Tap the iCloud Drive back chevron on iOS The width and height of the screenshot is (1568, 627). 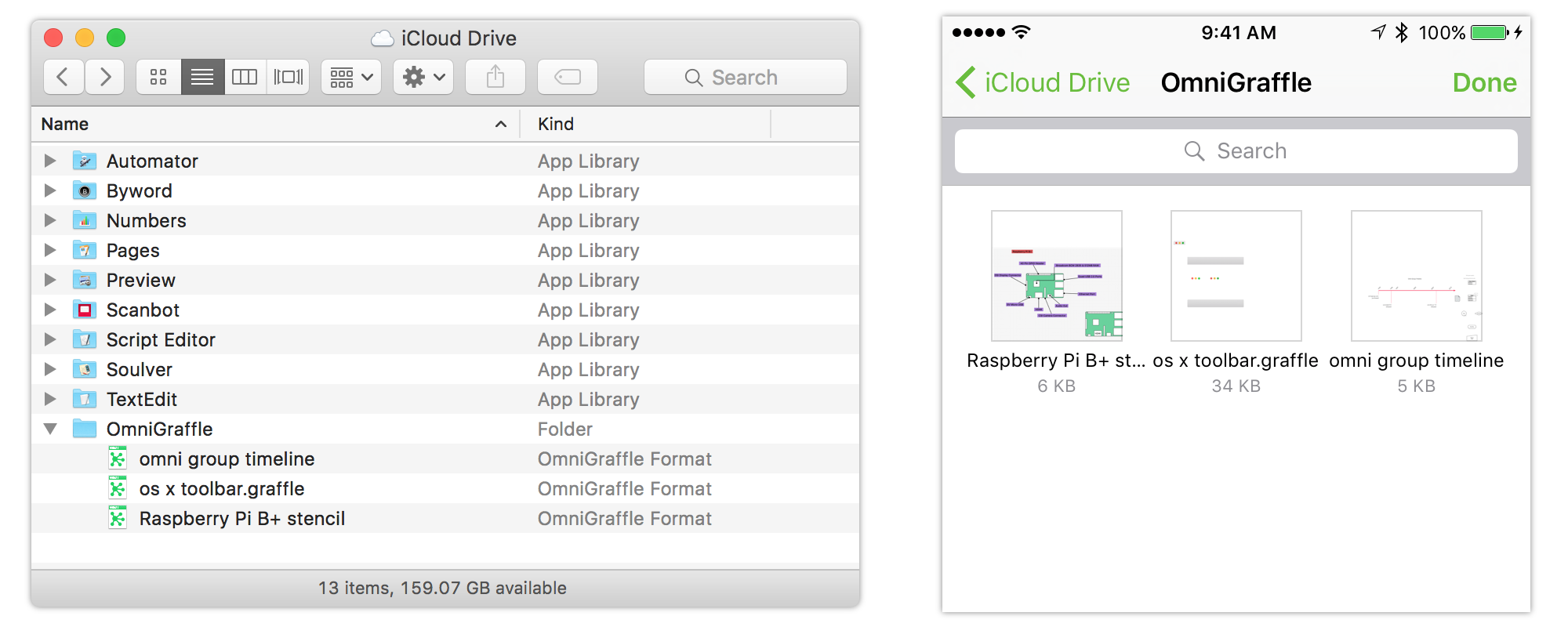[966, 82]
